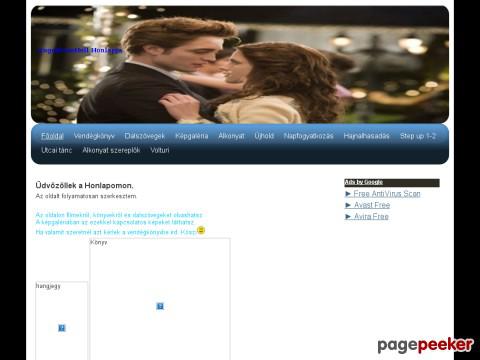The image size is (480, 360).
Task: Click the yellow smiley emoticon
Action: coord(201,230)
